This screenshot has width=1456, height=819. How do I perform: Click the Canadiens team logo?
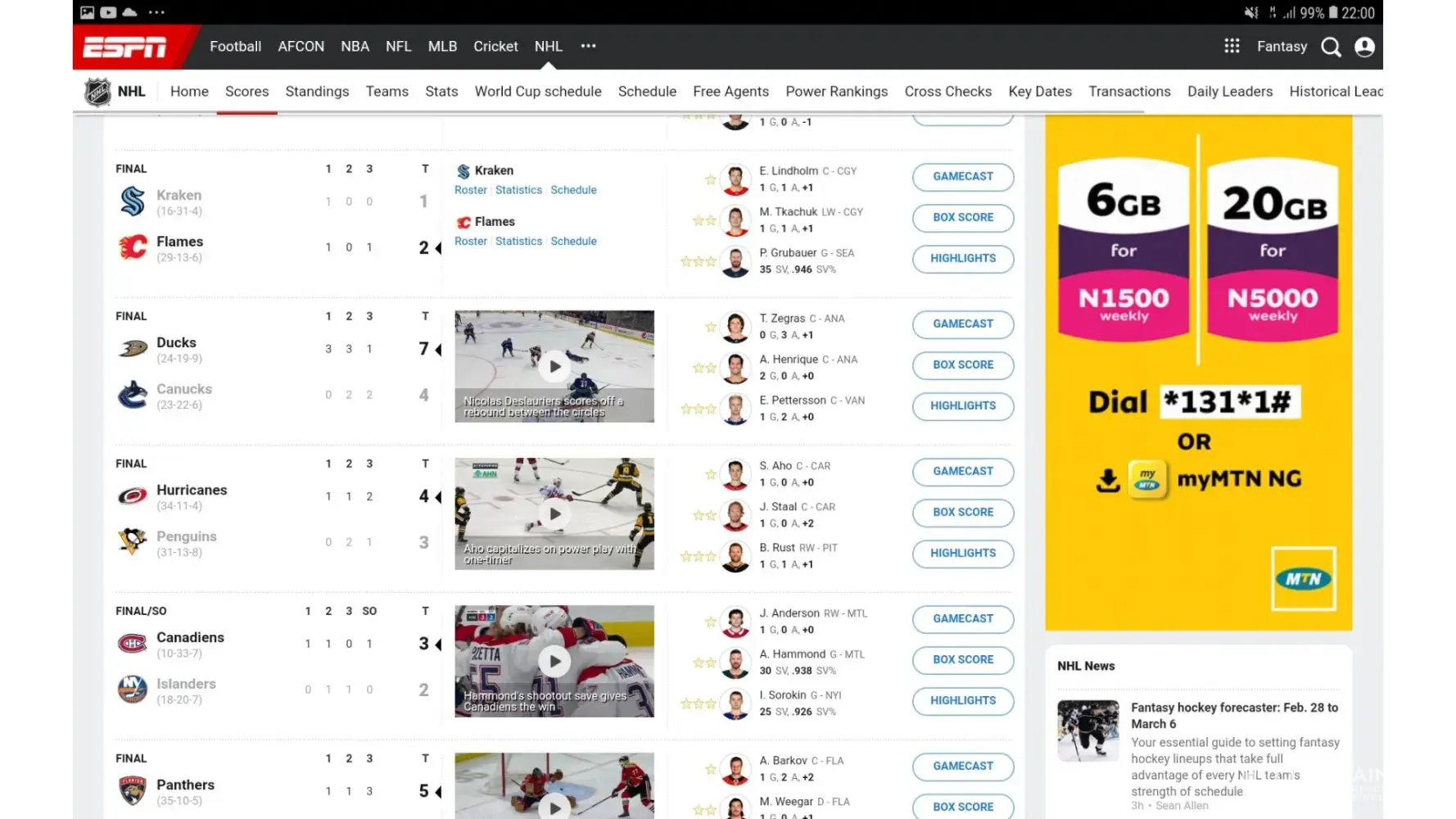(133, 644)
